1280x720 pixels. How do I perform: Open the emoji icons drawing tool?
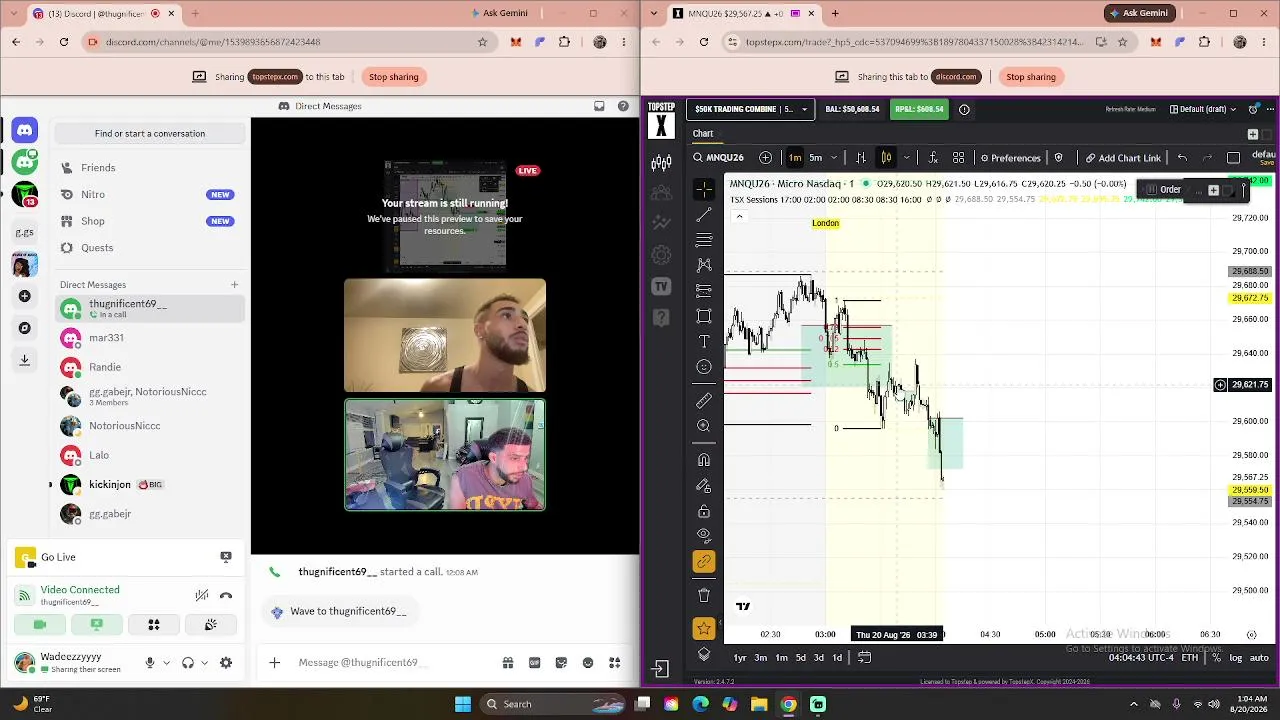(704, 367)
